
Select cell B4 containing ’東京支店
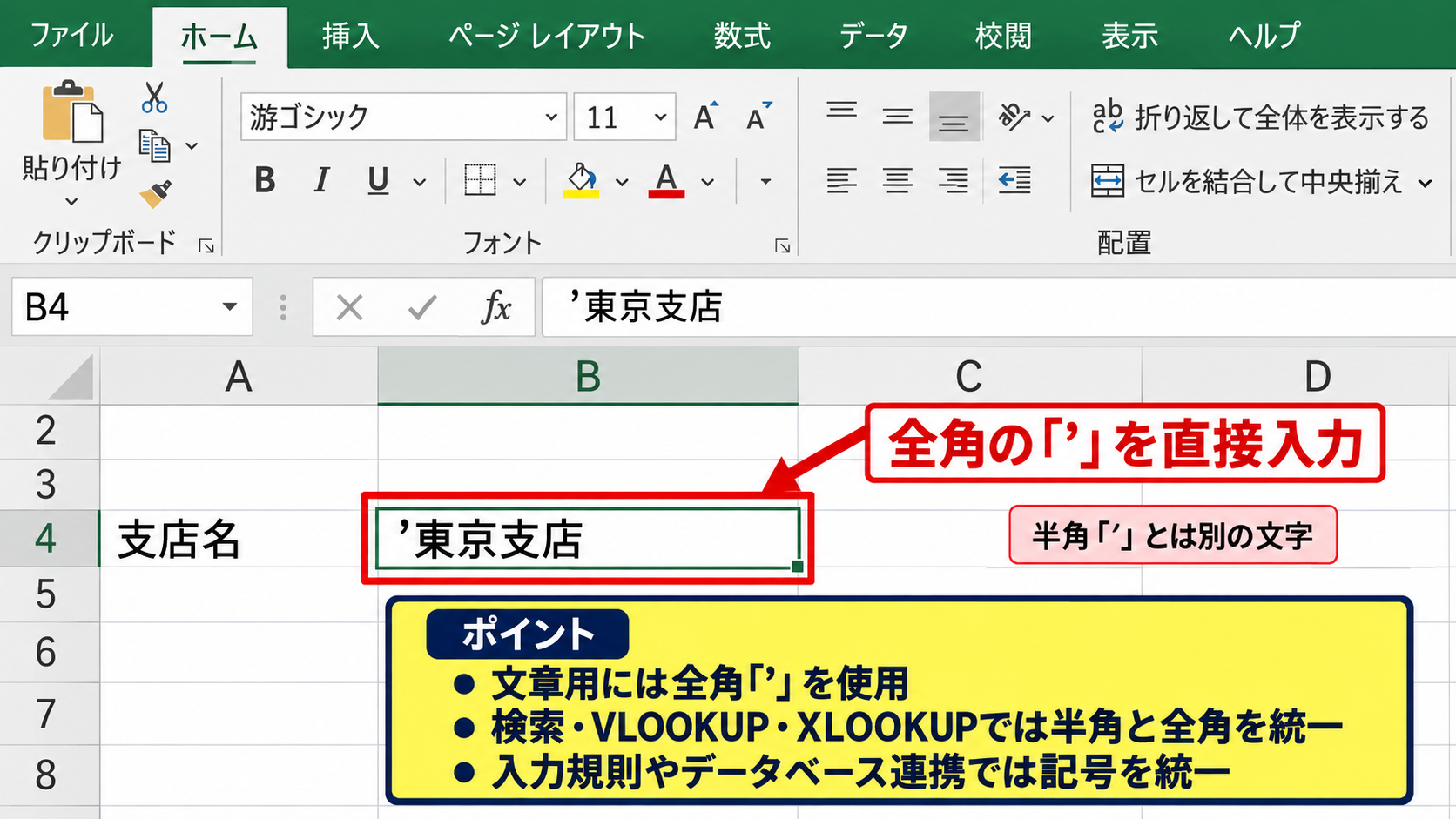pos(588,539)
